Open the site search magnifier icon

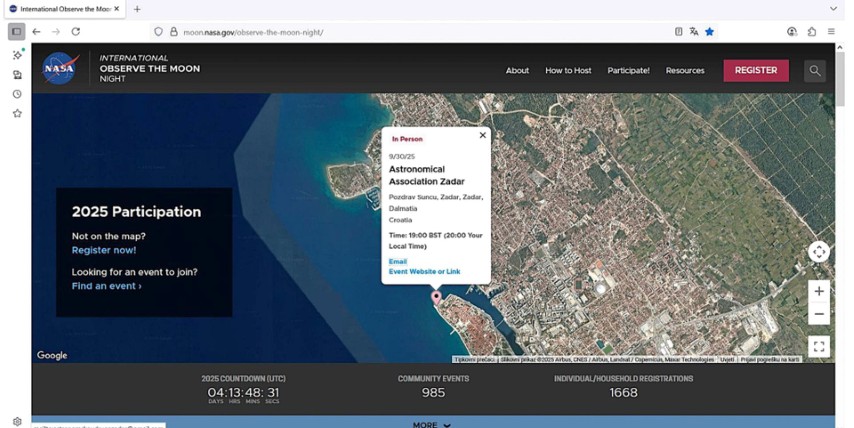pyautogui.click(x=815, y=70)
